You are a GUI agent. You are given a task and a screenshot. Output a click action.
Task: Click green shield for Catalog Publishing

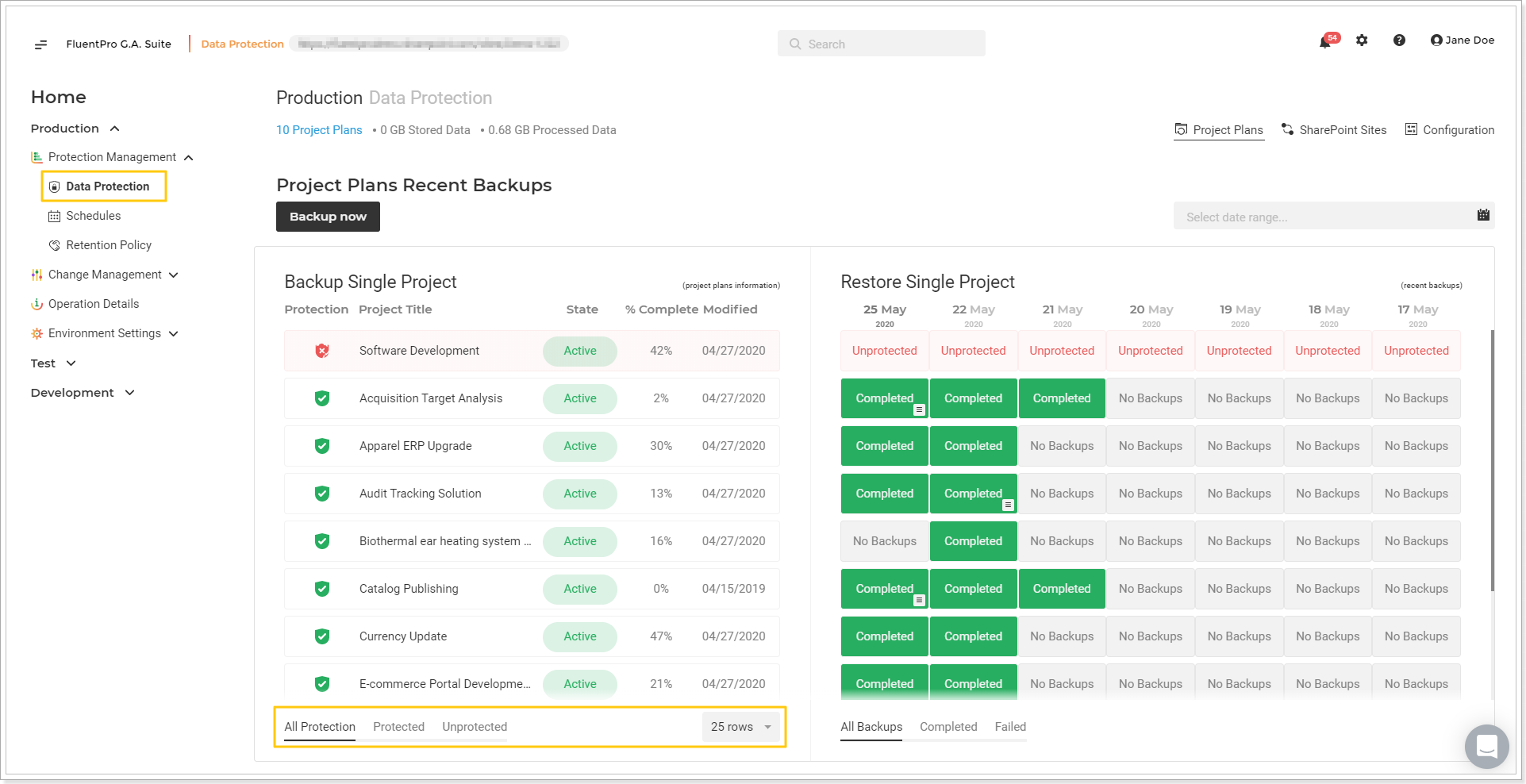point(322,589)
